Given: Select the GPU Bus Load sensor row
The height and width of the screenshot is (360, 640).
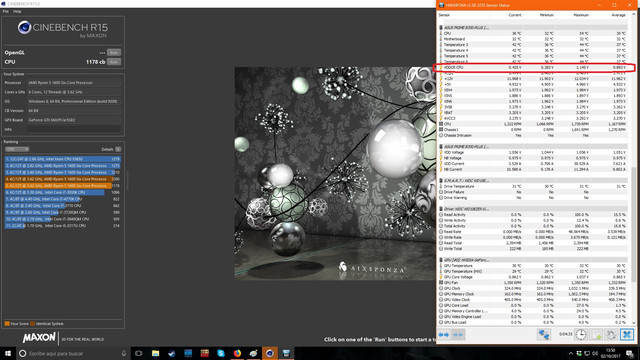Looking at the screenshot, I should tap(533, 322).
